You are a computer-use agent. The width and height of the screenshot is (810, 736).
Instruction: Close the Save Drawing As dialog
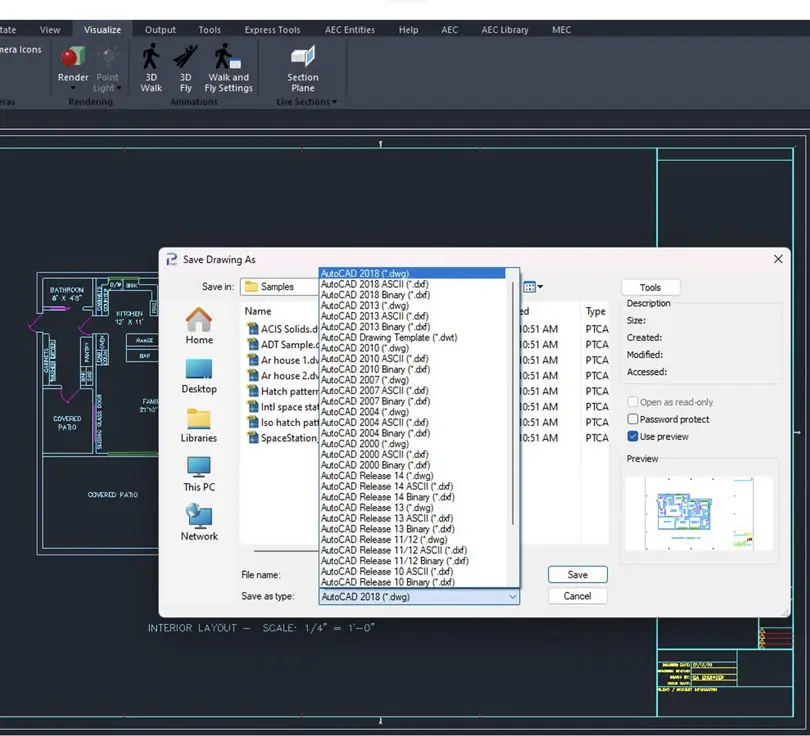778,259
